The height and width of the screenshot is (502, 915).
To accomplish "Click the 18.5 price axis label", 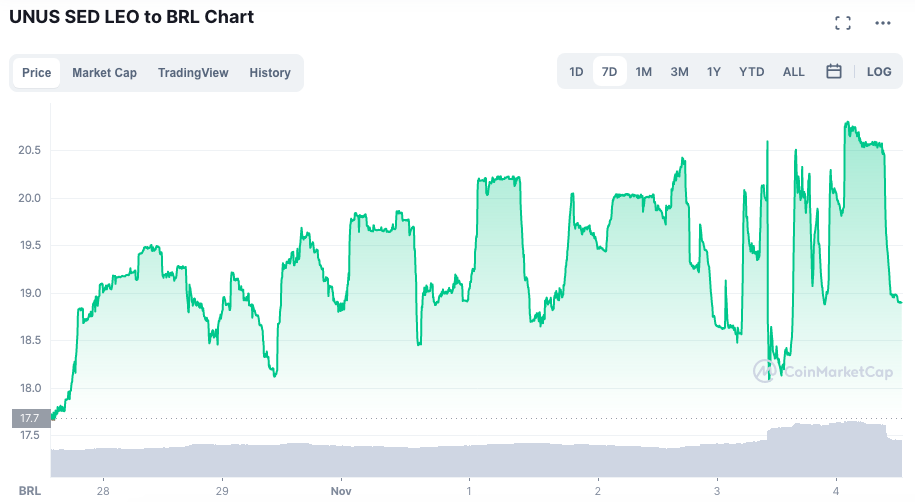I will coord(30,340).
